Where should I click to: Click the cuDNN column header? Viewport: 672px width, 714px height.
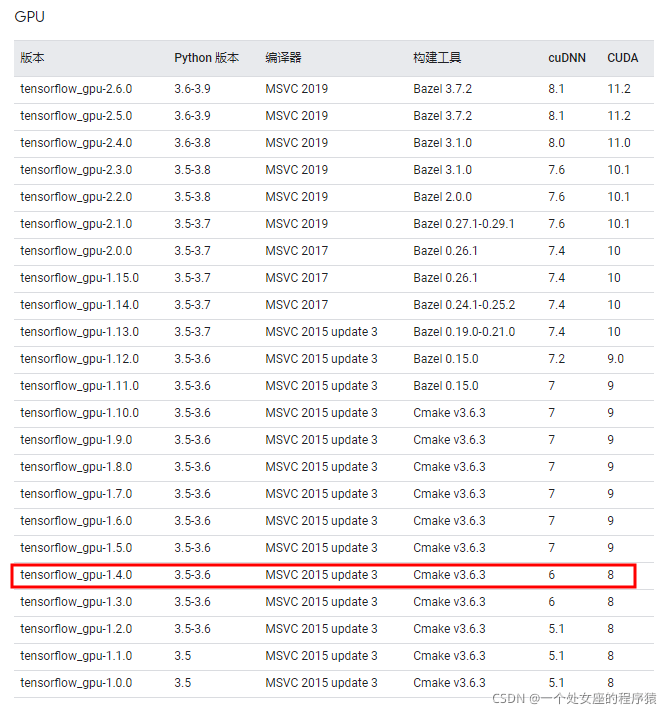pos(567,58)
